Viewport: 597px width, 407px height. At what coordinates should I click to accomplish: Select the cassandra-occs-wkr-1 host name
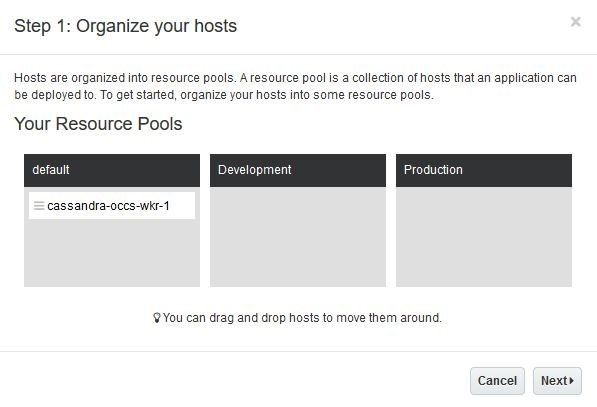[x=109, y=206]
